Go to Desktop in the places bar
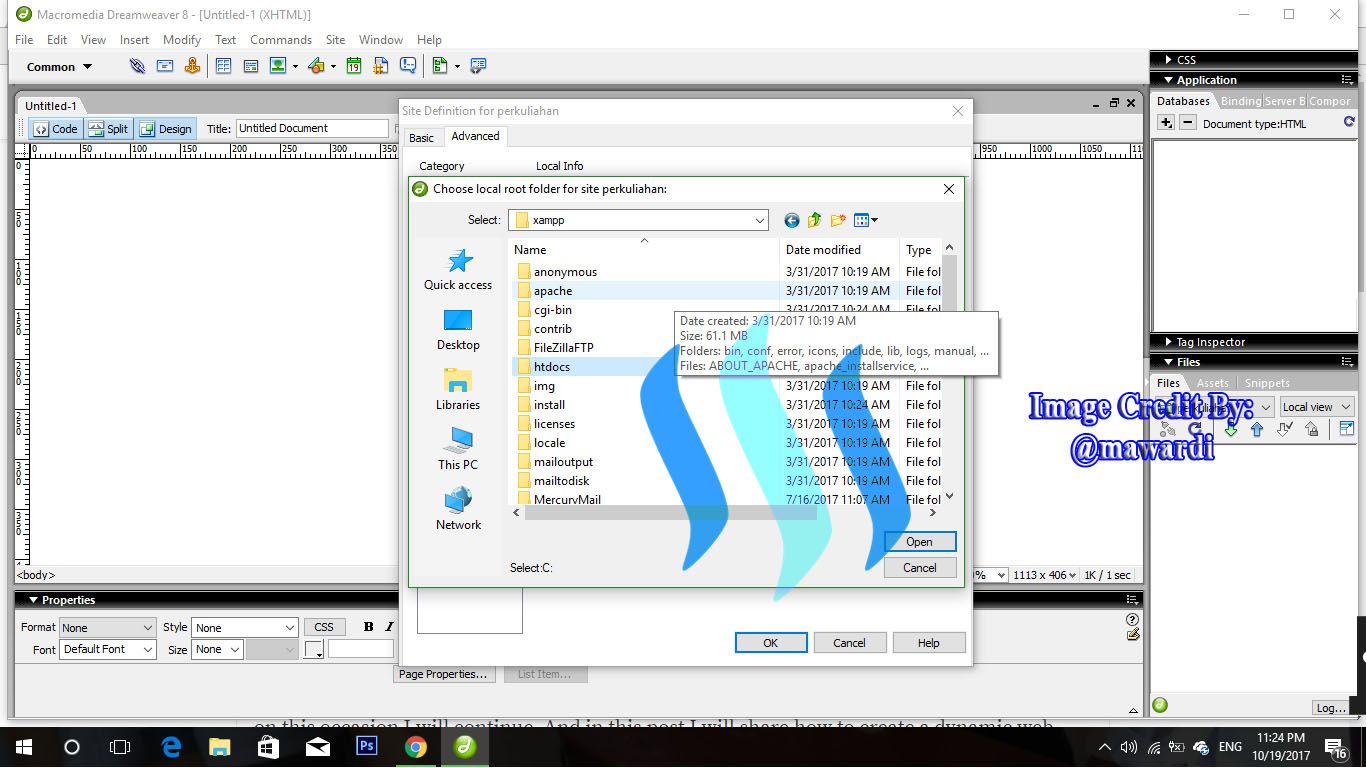This screenshot has width=1366, height=768. [458, 330]
